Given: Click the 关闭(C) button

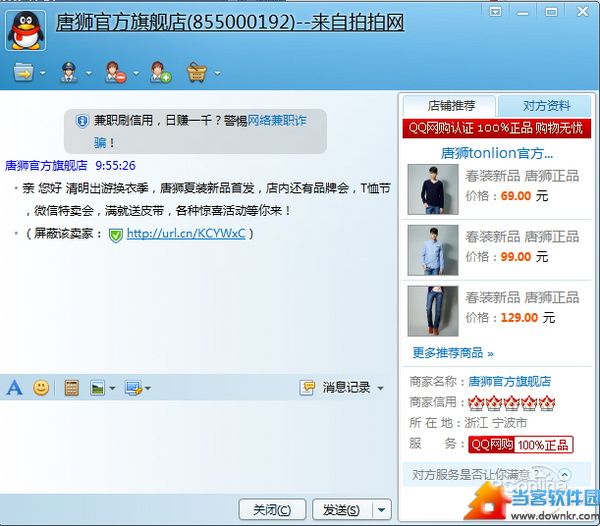Looking at the screenshot, I should click(x=272, y=510).
